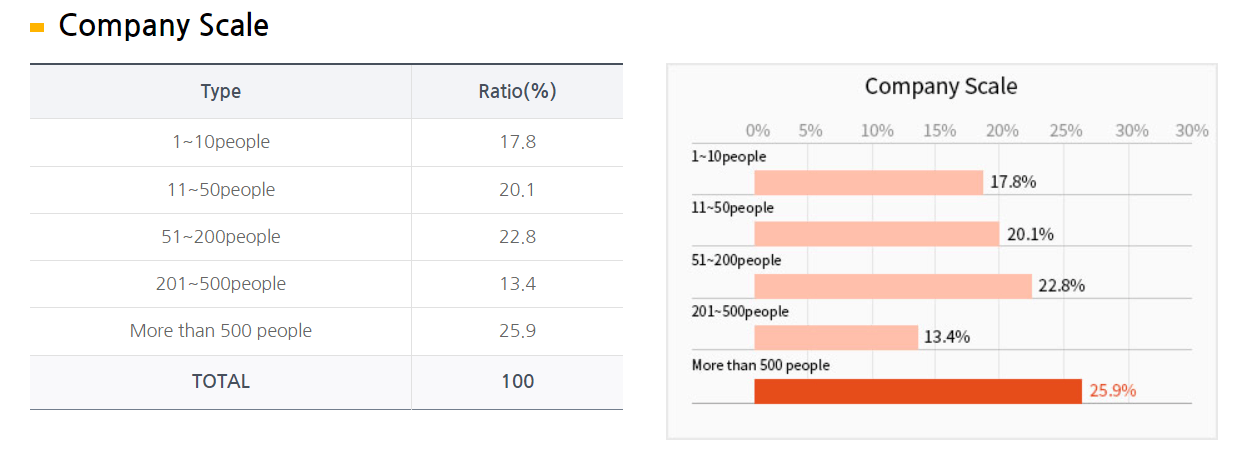Select the 11~50people table row label
This screenshot has height=459, width=1240.
click(x=220, y=189)
